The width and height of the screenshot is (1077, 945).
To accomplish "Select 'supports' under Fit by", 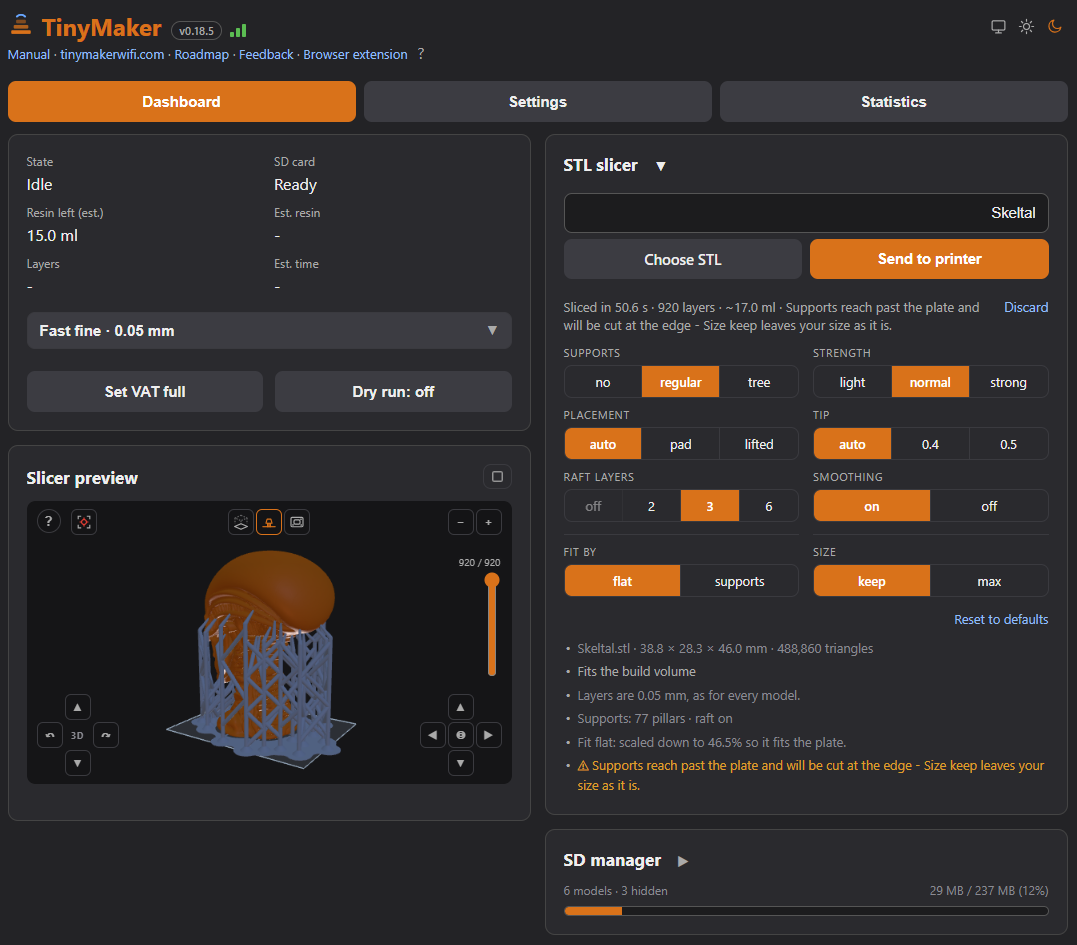I will pyautogui.click(x=739, y=581).
